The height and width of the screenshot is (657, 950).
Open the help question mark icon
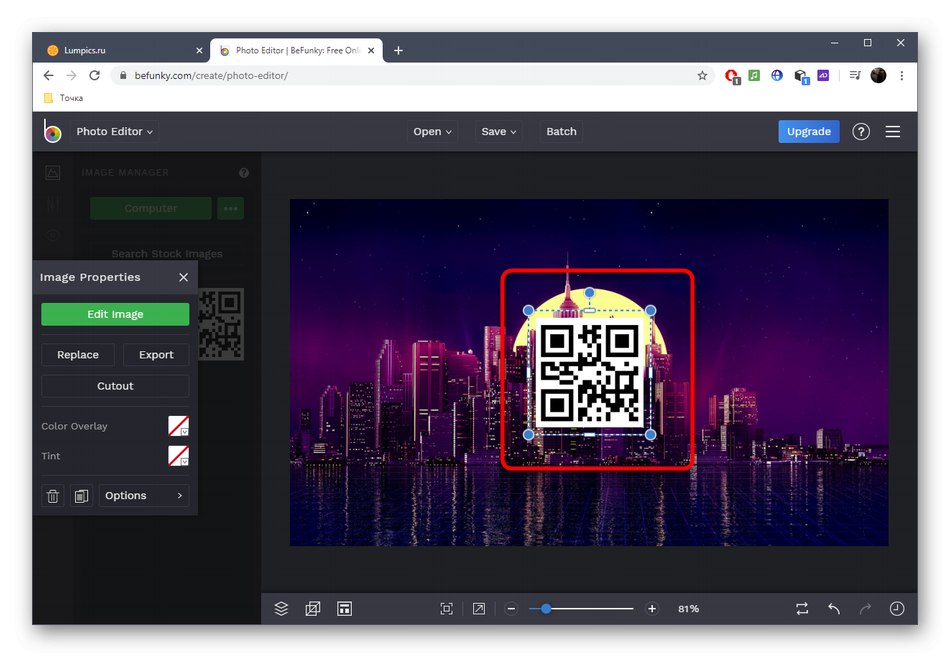(861, 132)
